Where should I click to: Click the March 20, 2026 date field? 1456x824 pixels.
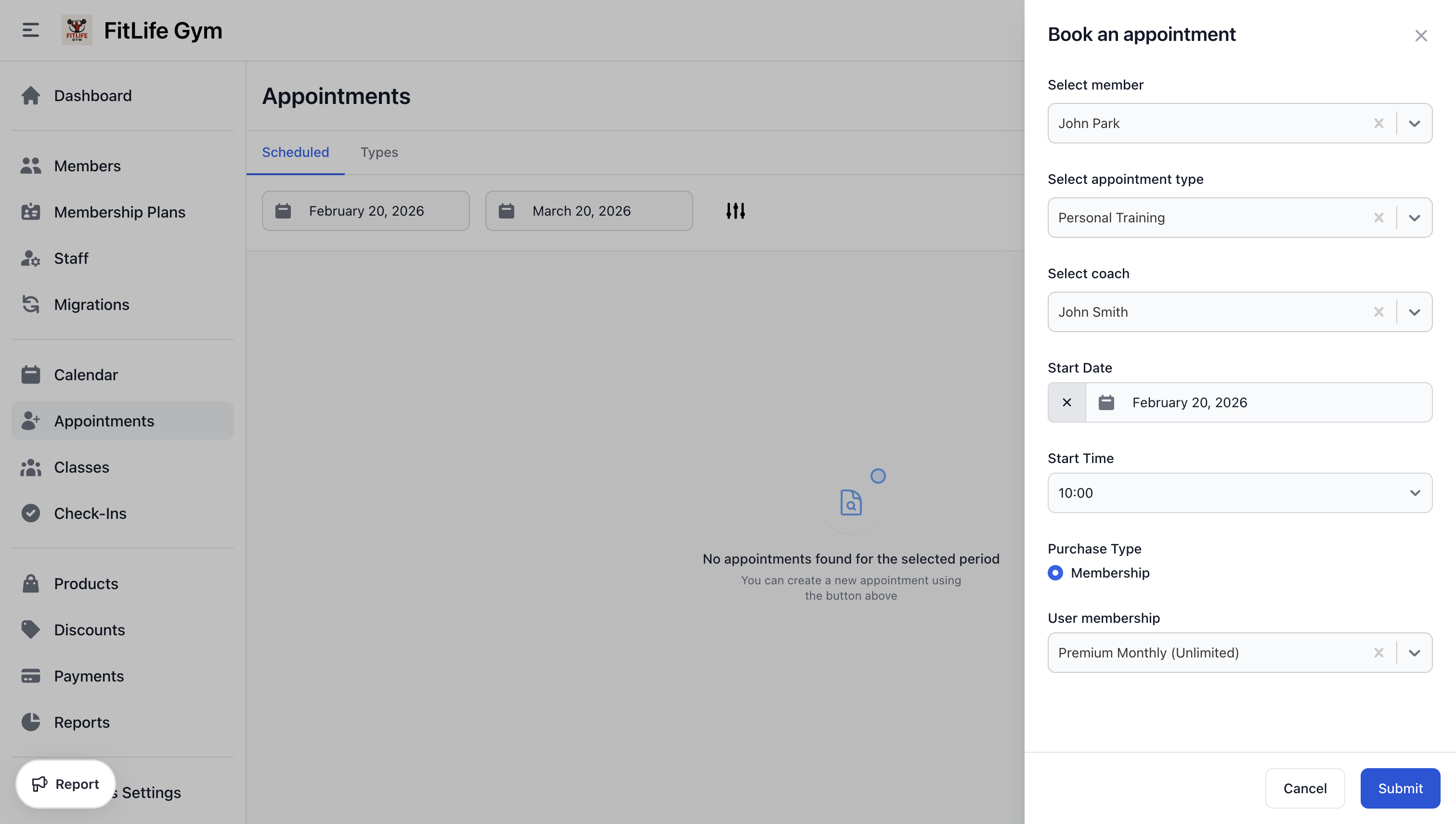[589, 210]
